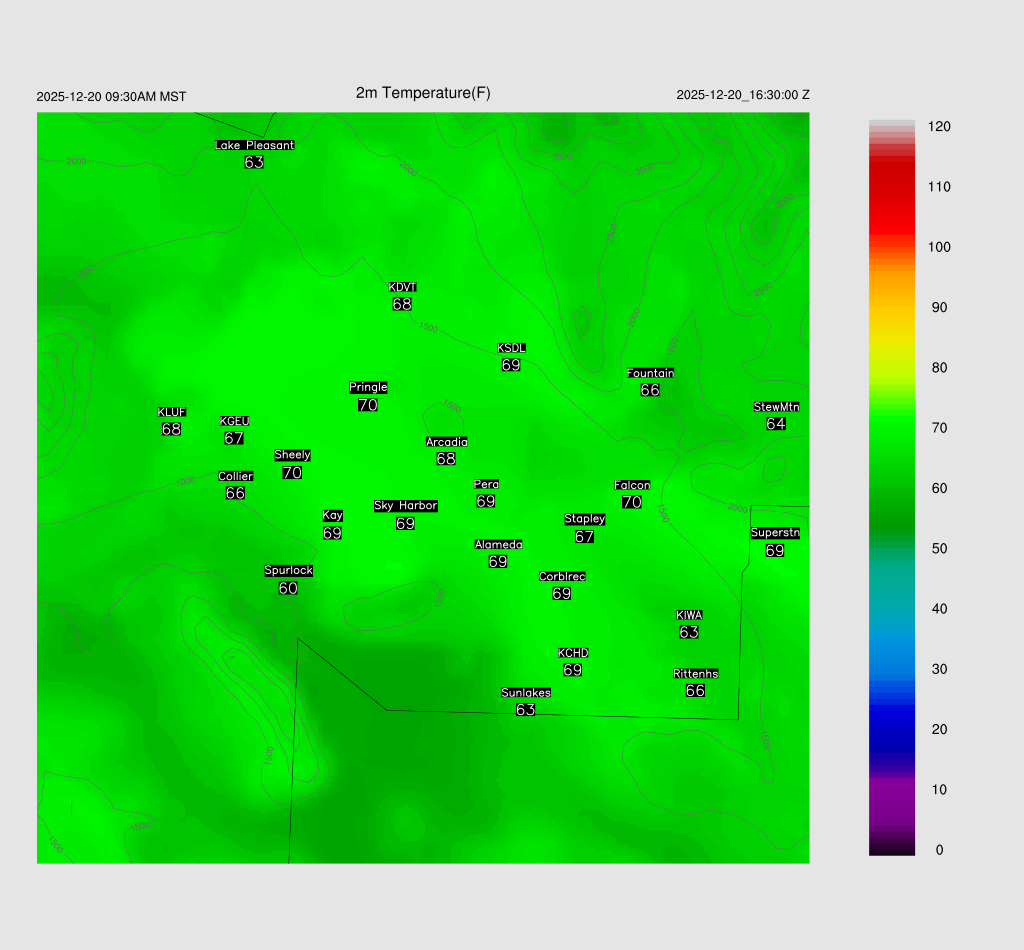Select the Fountain station label

[x=650, y=373]
